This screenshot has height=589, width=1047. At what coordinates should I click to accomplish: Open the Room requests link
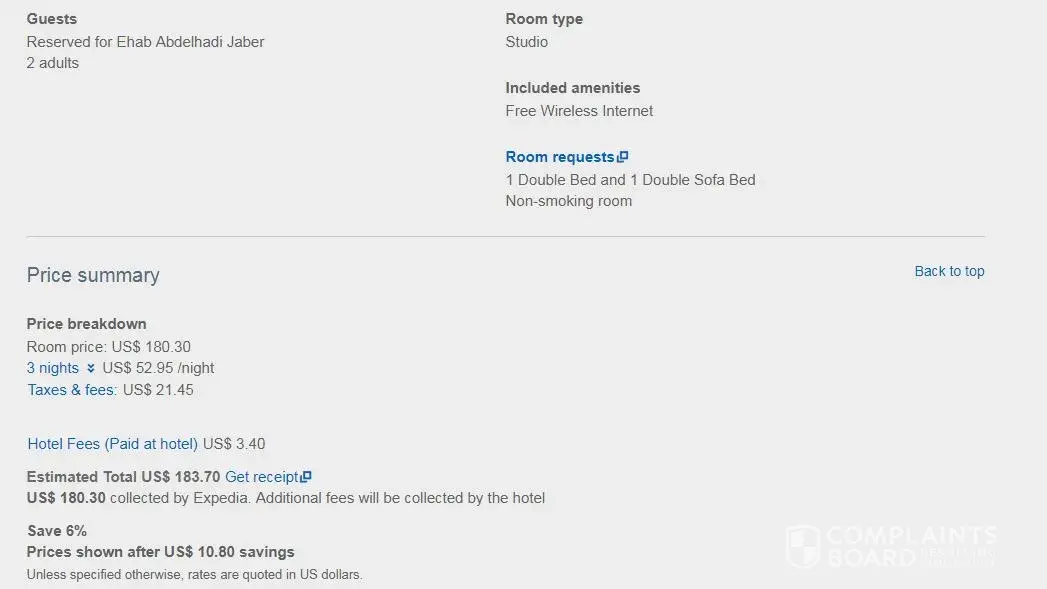click(560, 157)
